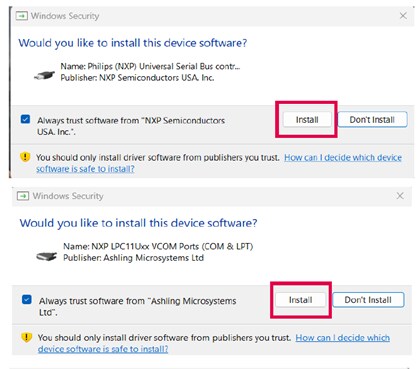
Task: Click the port connector icon beside NXP LPC11Uxx
Action: (47, 256)
